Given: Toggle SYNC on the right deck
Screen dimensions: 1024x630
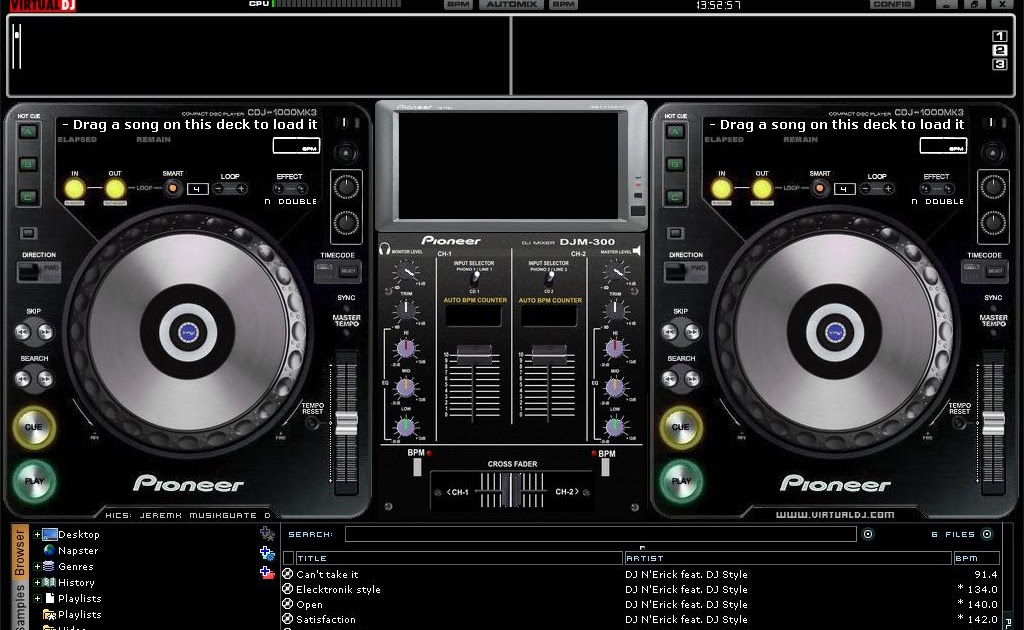Looking at the screenshot, I should 991,298.
